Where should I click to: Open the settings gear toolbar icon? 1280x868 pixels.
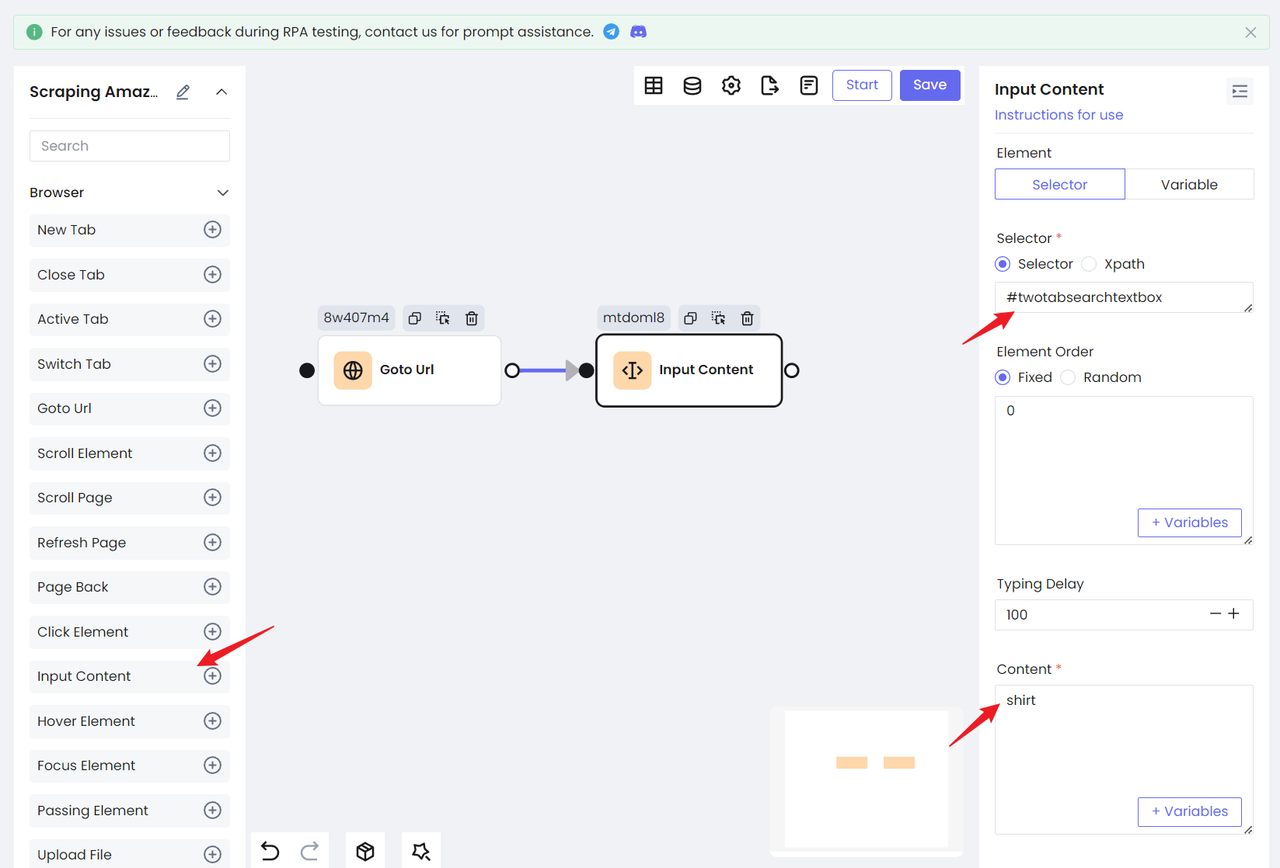pos(731,85)
